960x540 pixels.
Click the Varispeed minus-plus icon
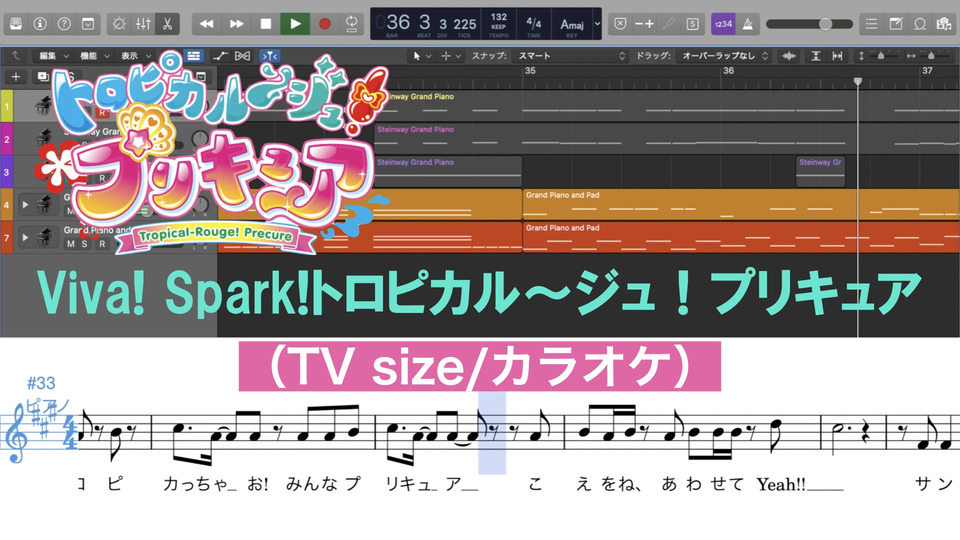(x=644, y=24)
